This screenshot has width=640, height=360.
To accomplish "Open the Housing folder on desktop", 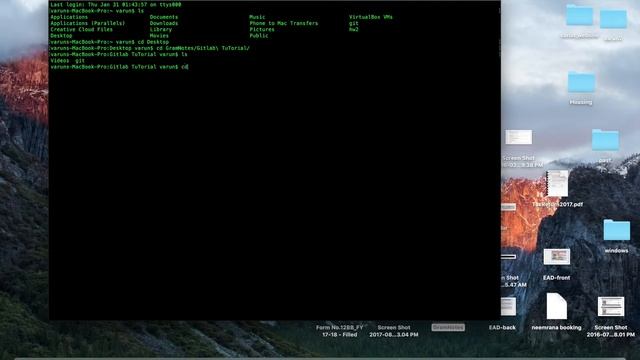I will (581, 82).
